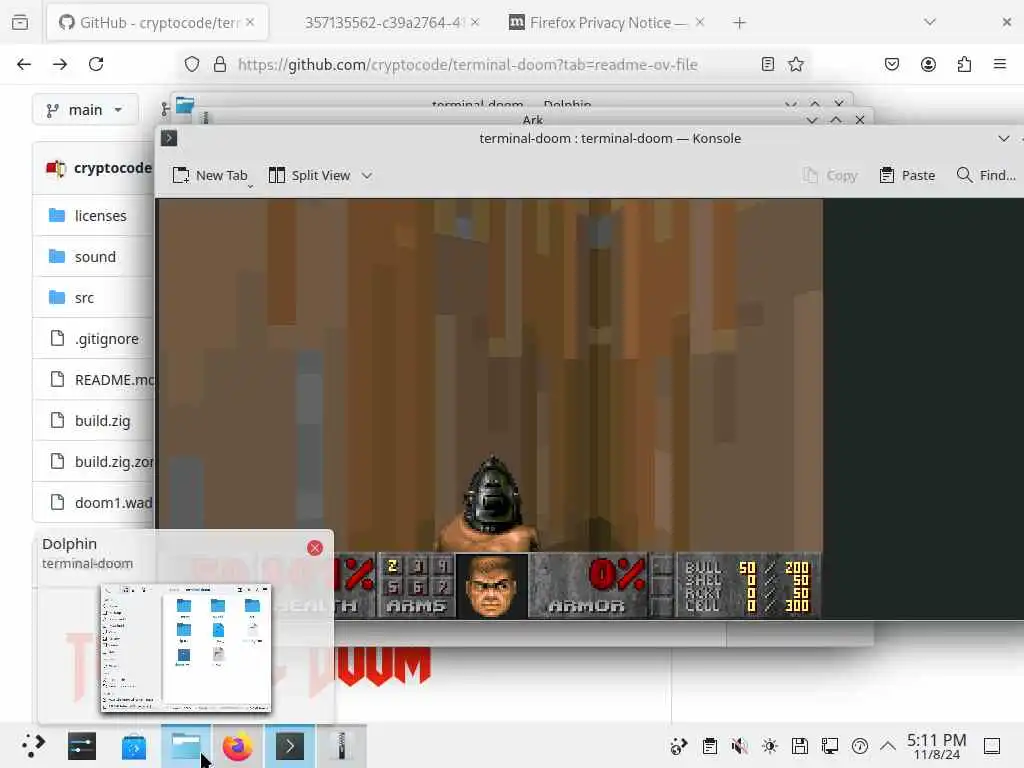Click the Konsole window terminal icon
Screen dimensions: 1024x768
pos(169,138)
